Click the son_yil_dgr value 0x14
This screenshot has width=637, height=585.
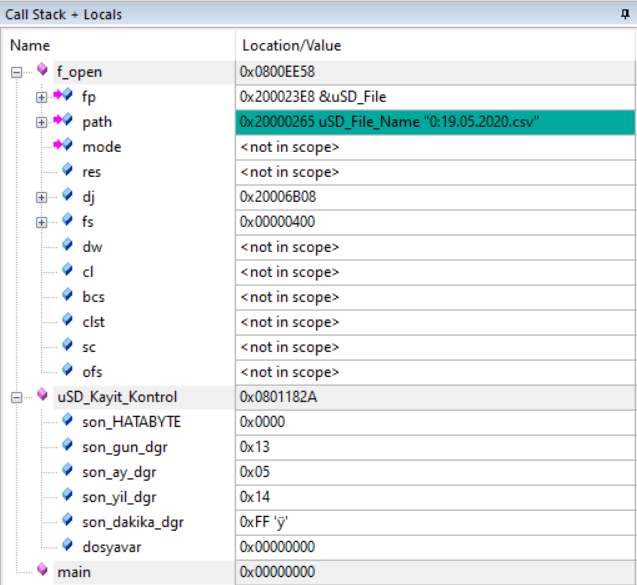(x=255, y=497)
